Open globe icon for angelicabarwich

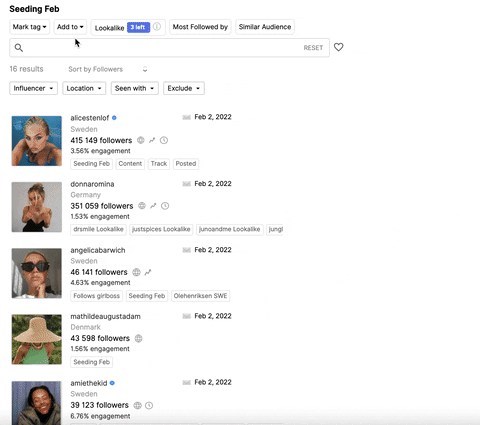pyautogui.click(x=136, y=272)
